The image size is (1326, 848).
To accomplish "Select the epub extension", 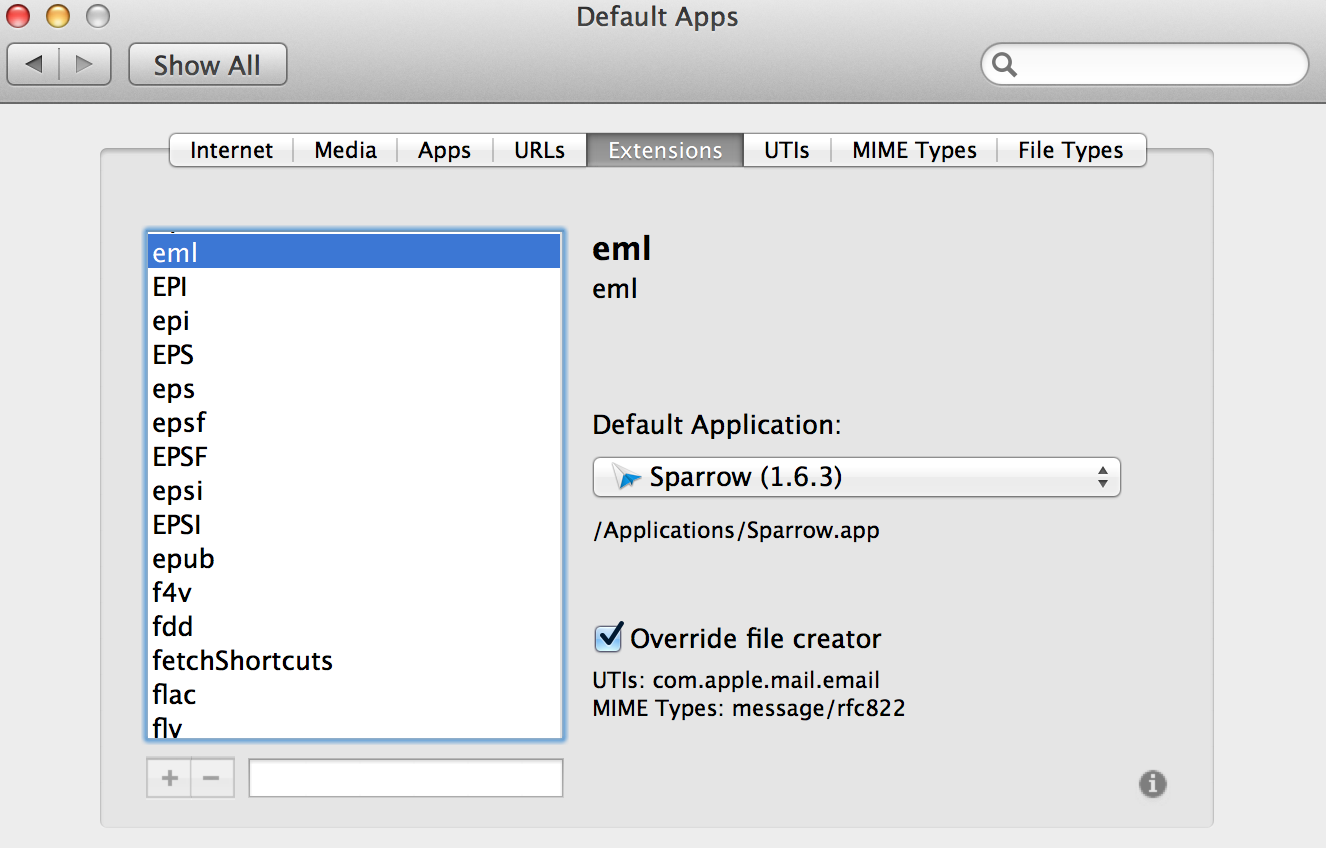I will (x=355, y=559).
